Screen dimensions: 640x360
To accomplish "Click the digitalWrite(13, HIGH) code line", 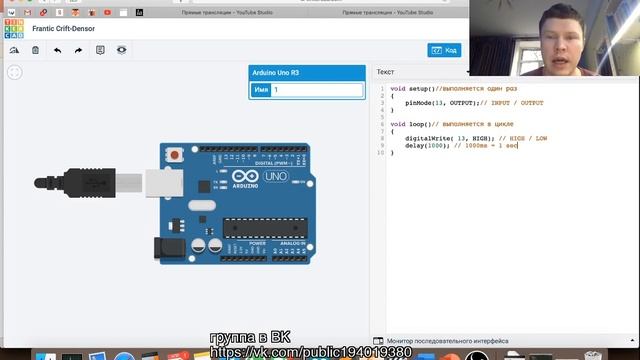I will [476, 138].
